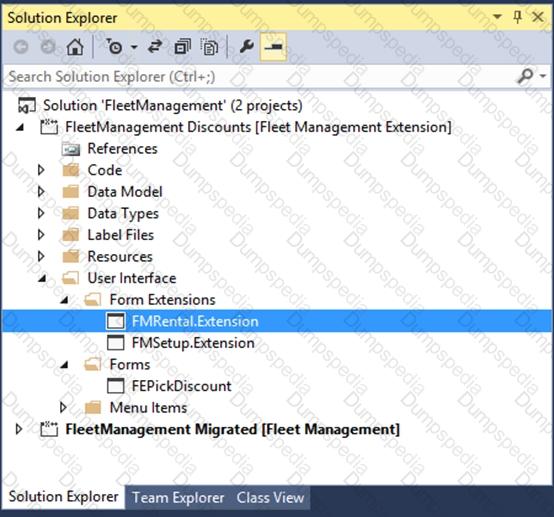Open the Pending Changes Filter dropdown arrow
554x517 pixels.
(134, 47)
